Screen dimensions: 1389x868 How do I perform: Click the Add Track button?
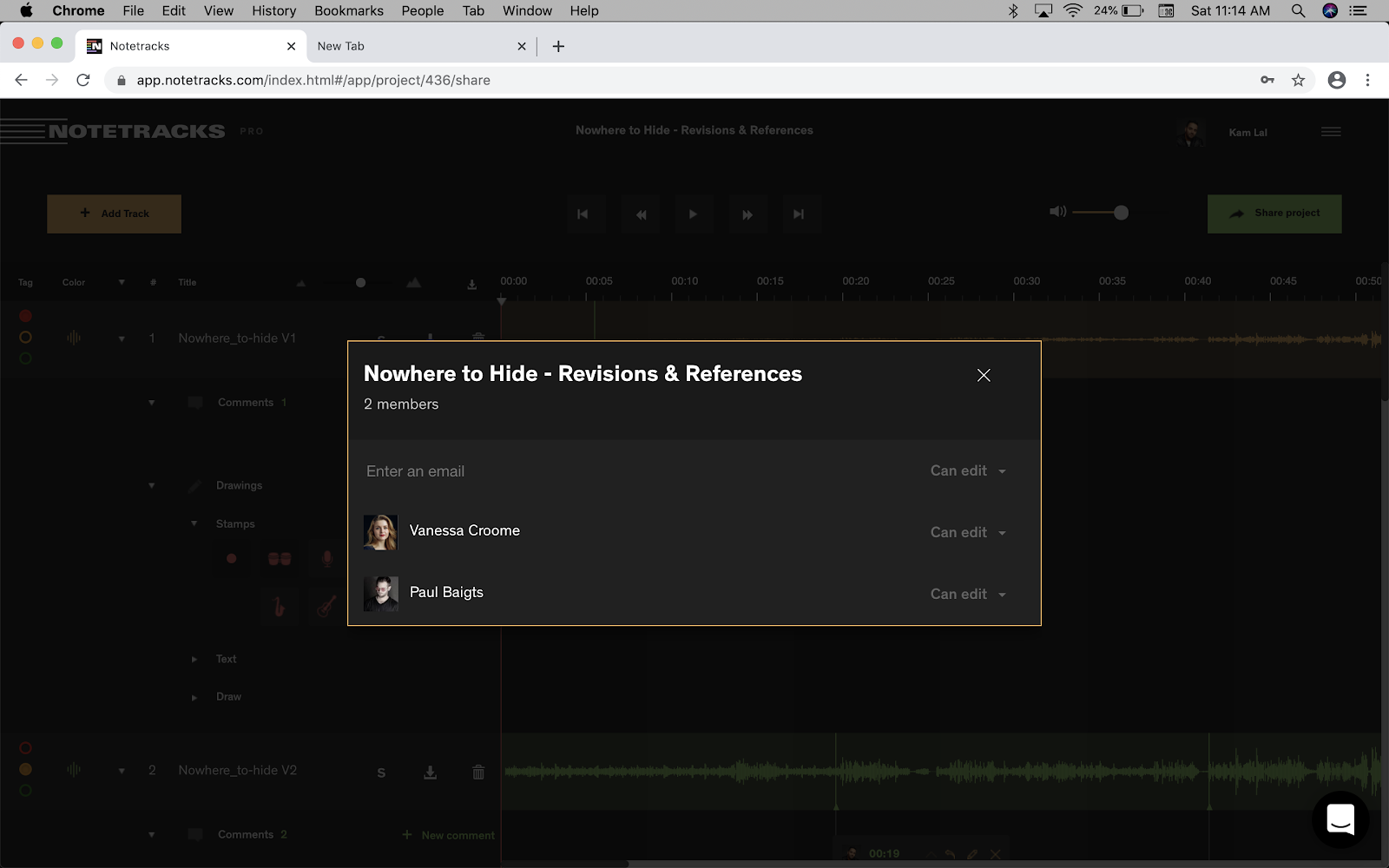(114, 214)
